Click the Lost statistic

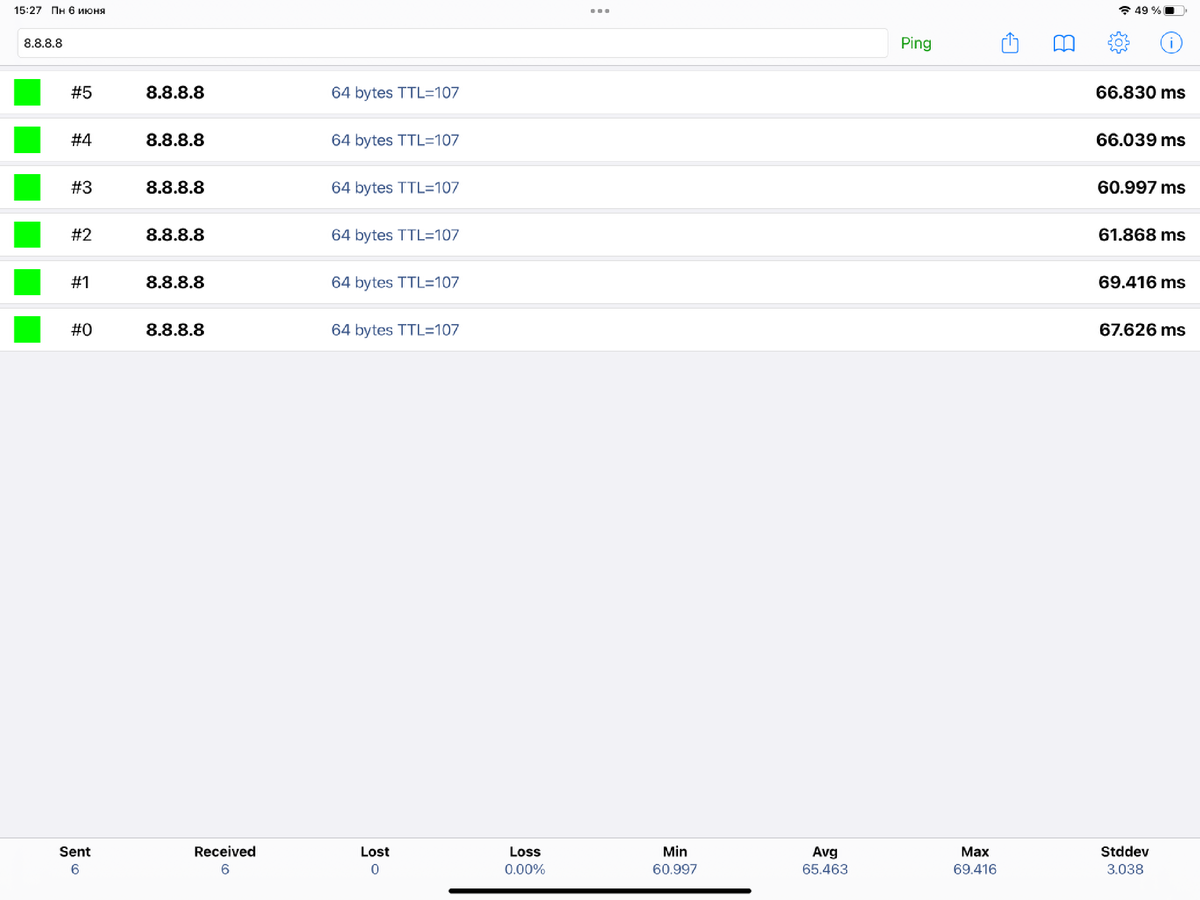click(x=375, y=860)
